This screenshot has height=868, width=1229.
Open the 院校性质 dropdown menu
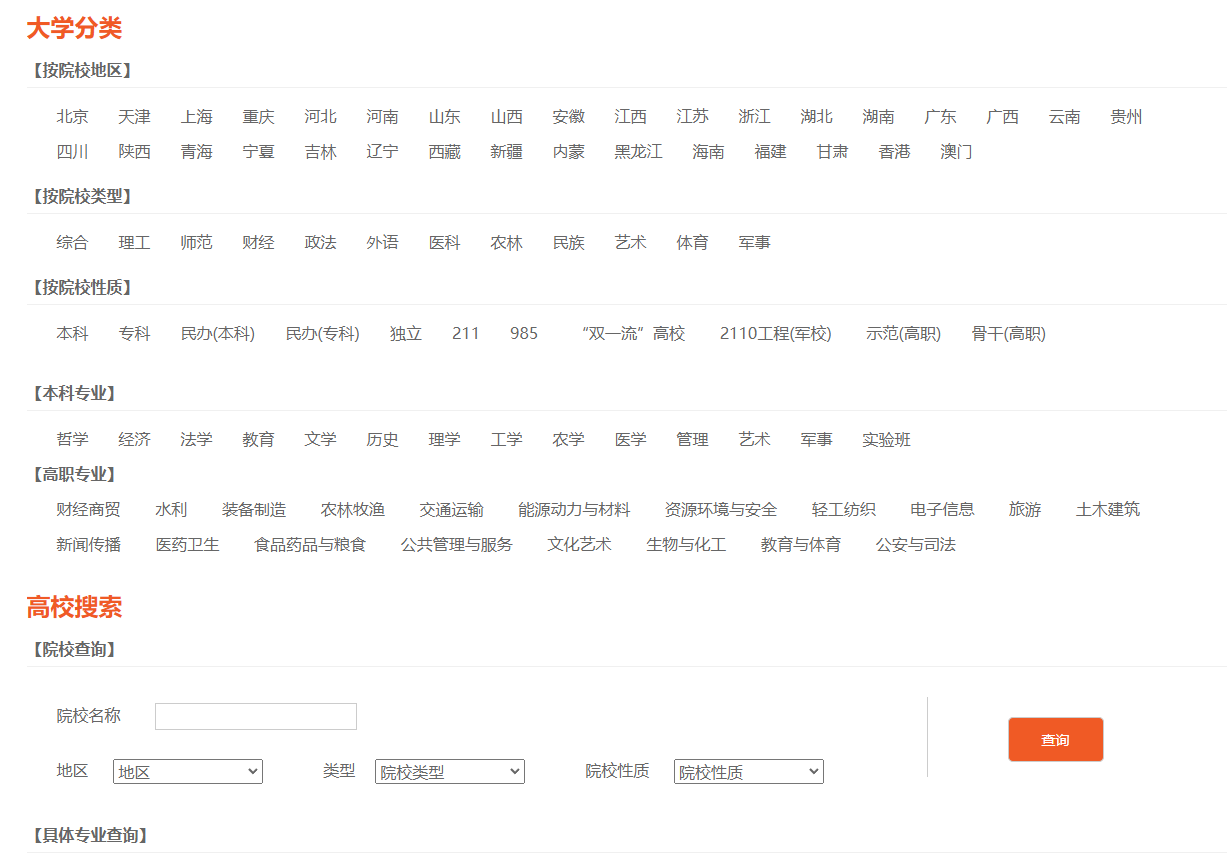(748, 772)
